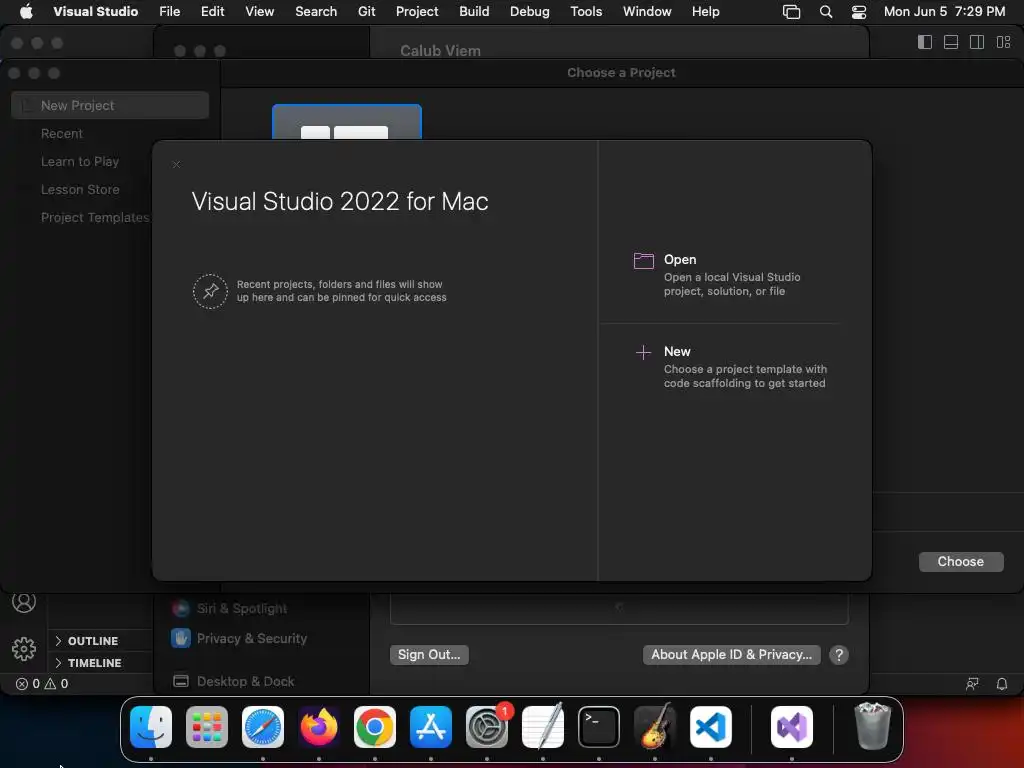Open VS Code Accounts icon
This screenshot has height=768, width=1024.
(x=24, y=602)
